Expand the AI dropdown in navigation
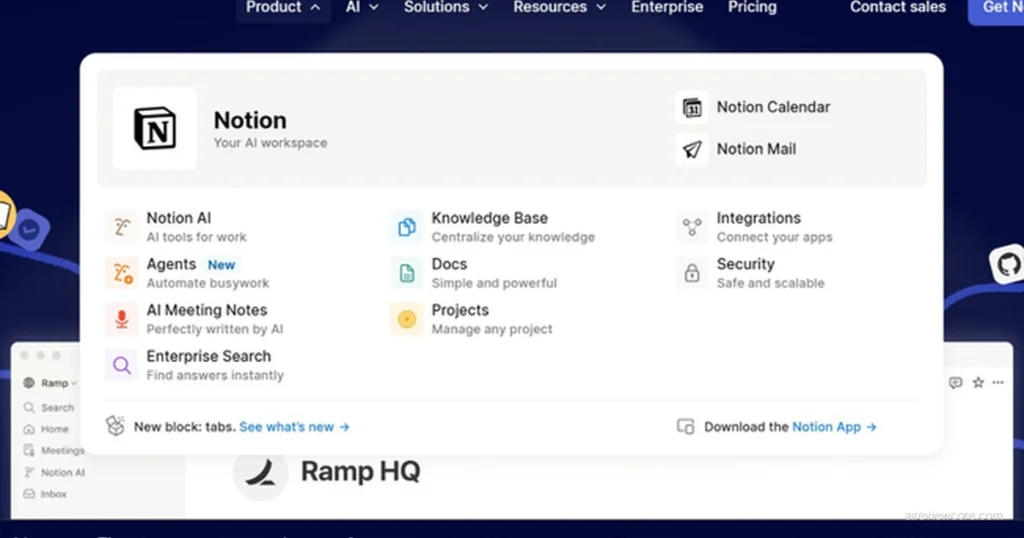This screenshot has height=538, width=1024. [362, 7]
